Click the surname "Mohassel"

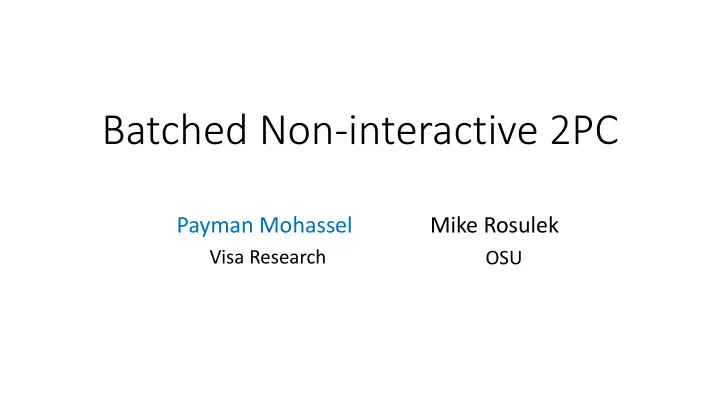[306, 225]
